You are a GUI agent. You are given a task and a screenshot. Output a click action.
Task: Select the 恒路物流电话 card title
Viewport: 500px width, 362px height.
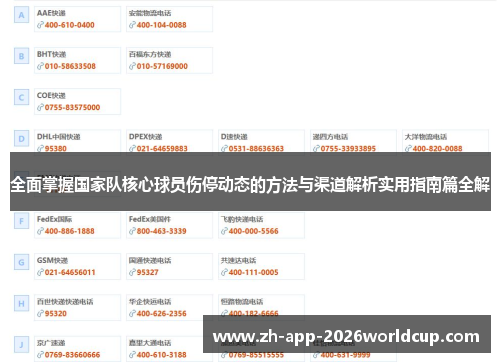point(242,302)
